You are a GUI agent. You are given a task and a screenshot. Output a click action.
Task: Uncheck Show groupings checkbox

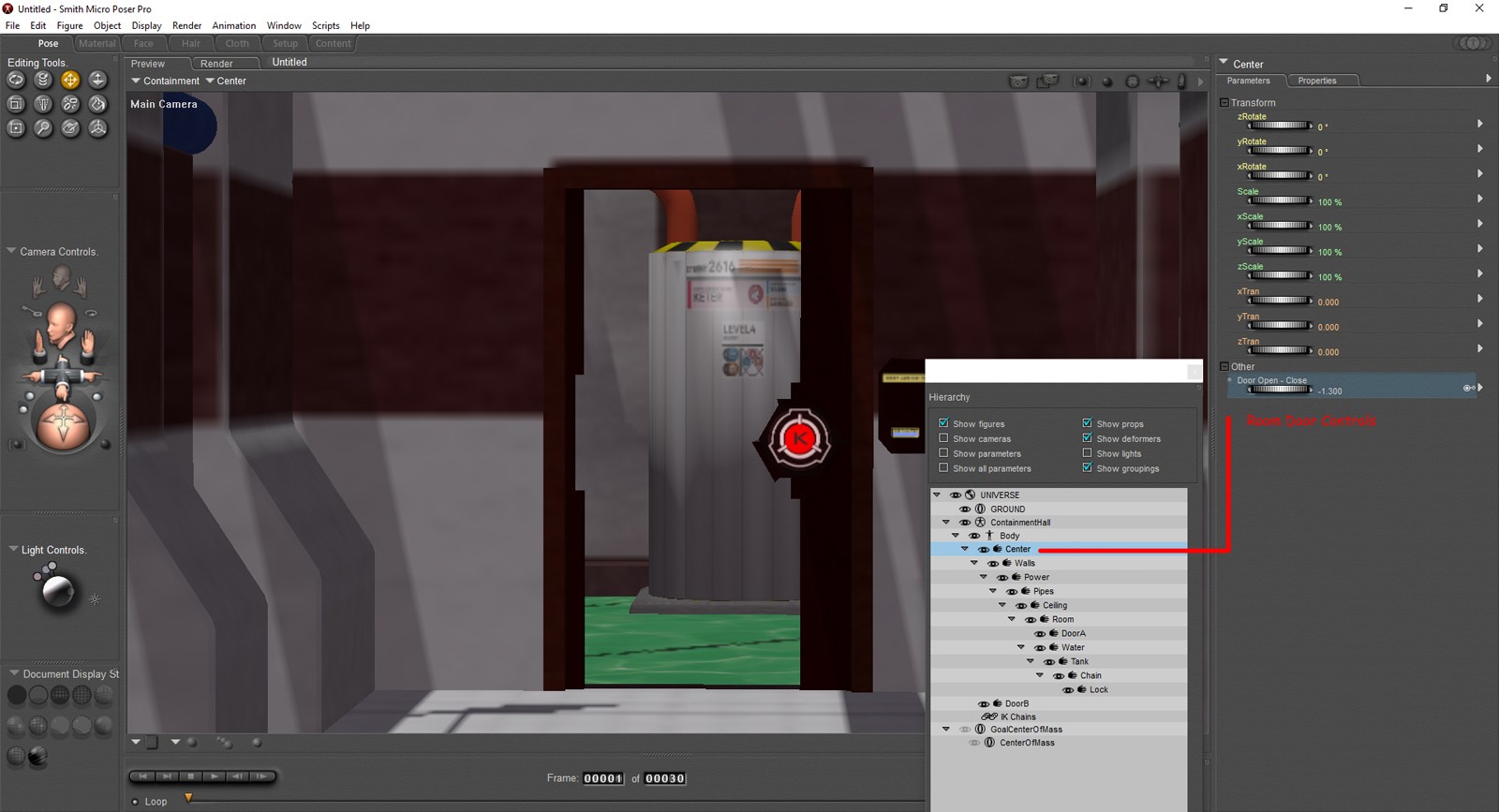(x=1087, y=468)
